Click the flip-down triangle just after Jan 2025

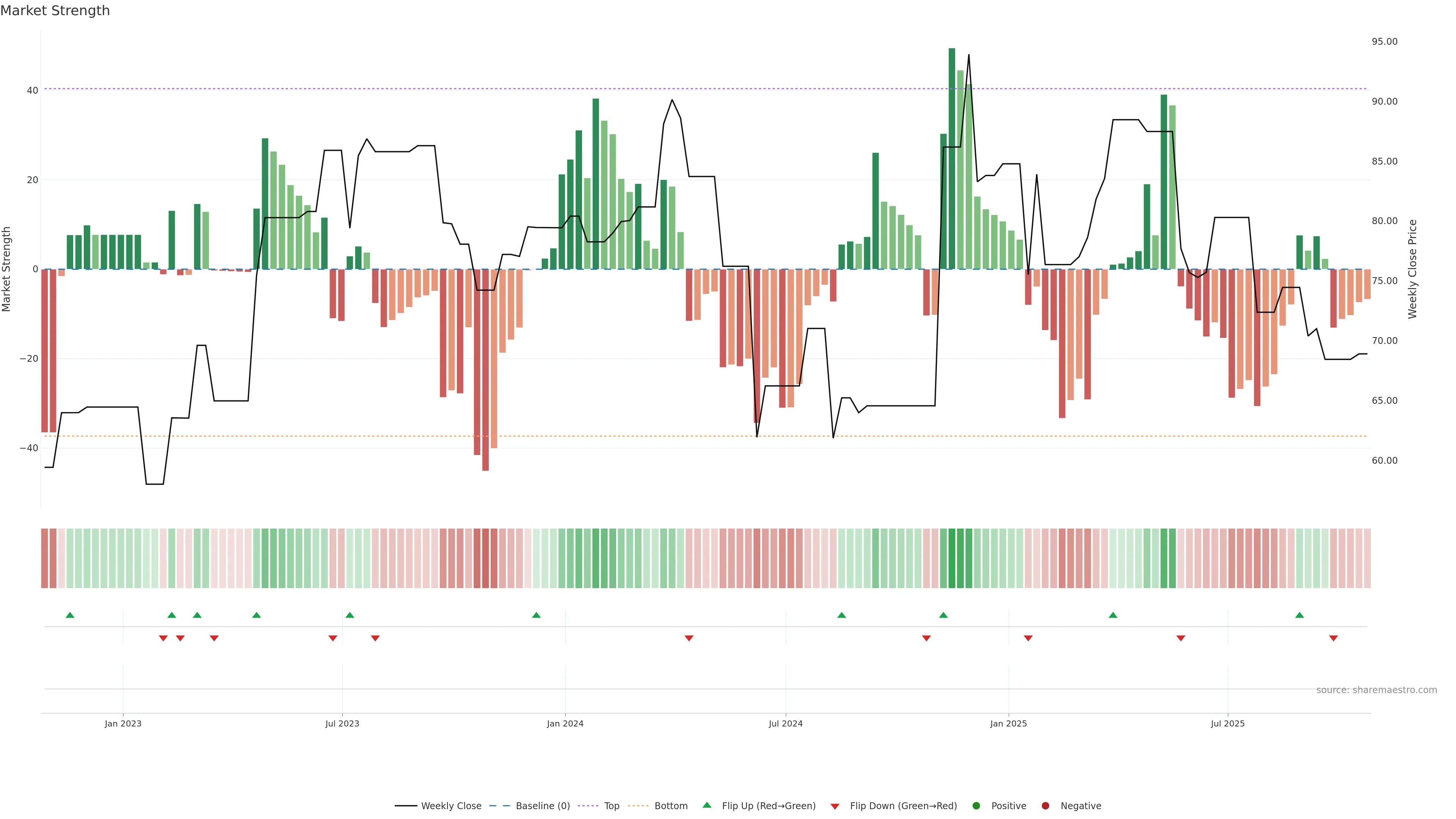coord(1028,638)
